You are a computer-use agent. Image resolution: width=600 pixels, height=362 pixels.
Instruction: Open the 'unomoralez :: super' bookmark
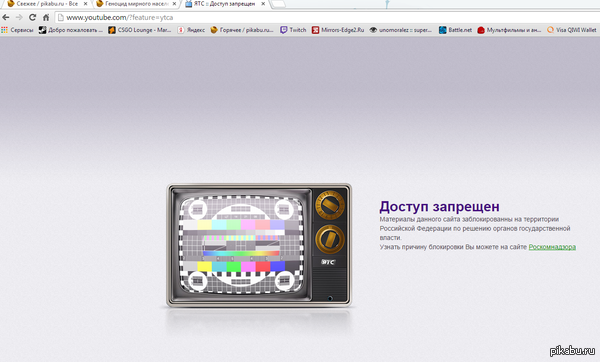(x=401, y=30)
